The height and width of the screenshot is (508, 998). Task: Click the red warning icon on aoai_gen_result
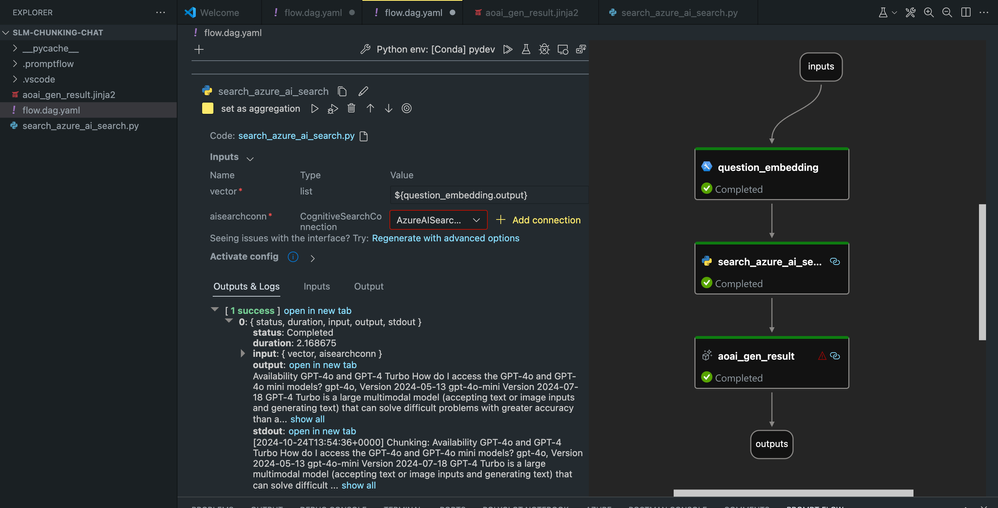point(822,356)
